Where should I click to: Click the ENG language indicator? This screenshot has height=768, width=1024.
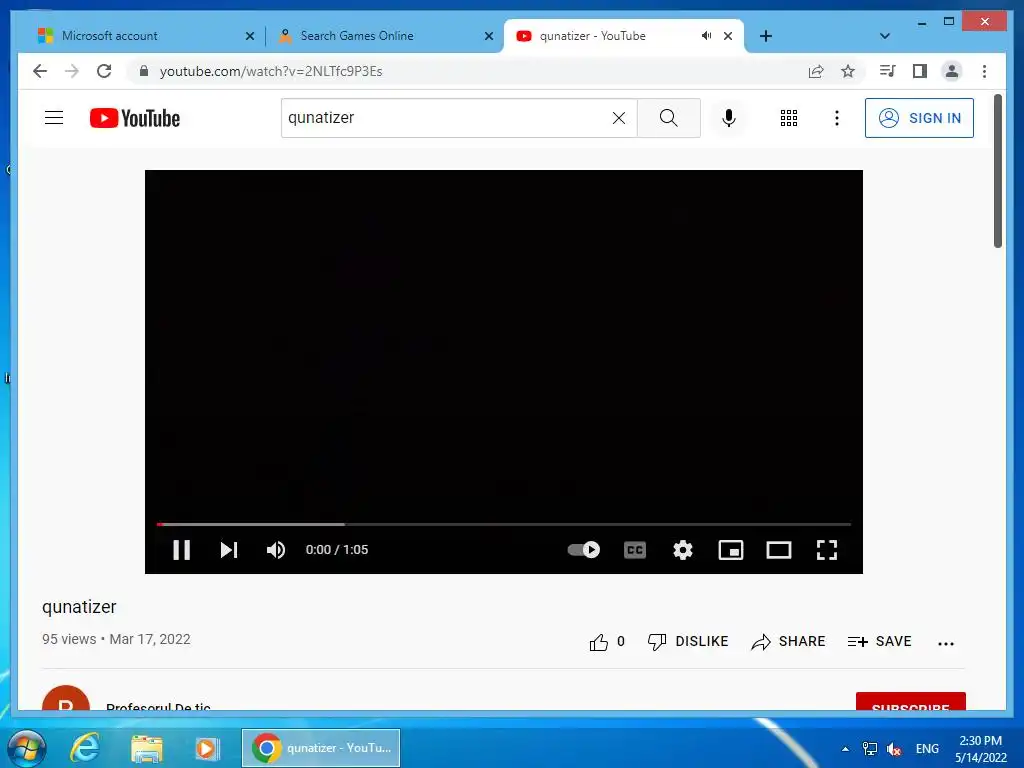(x=927, y=749)
